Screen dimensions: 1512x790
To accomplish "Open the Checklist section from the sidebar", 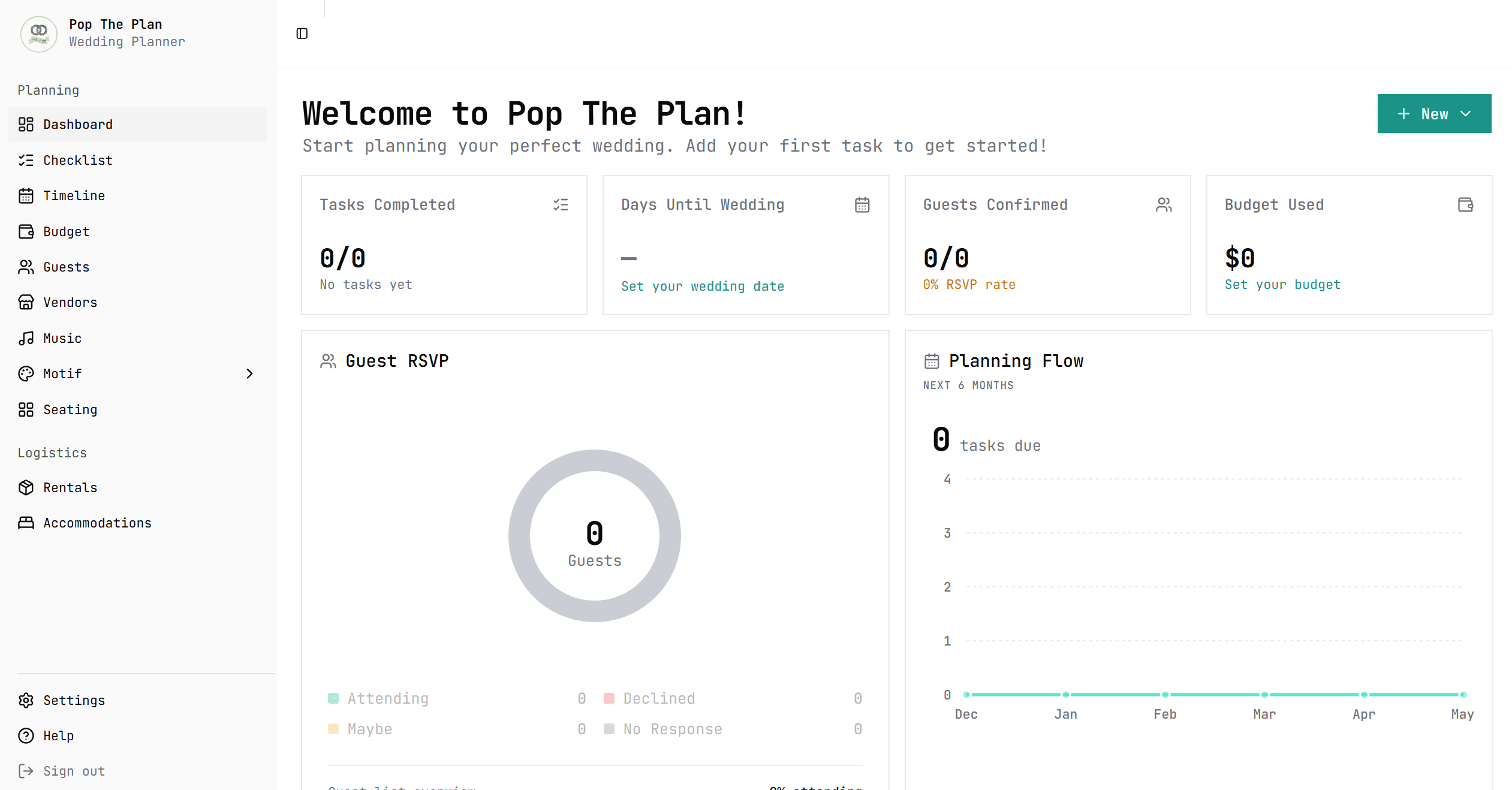I will [x=77, y=160].
